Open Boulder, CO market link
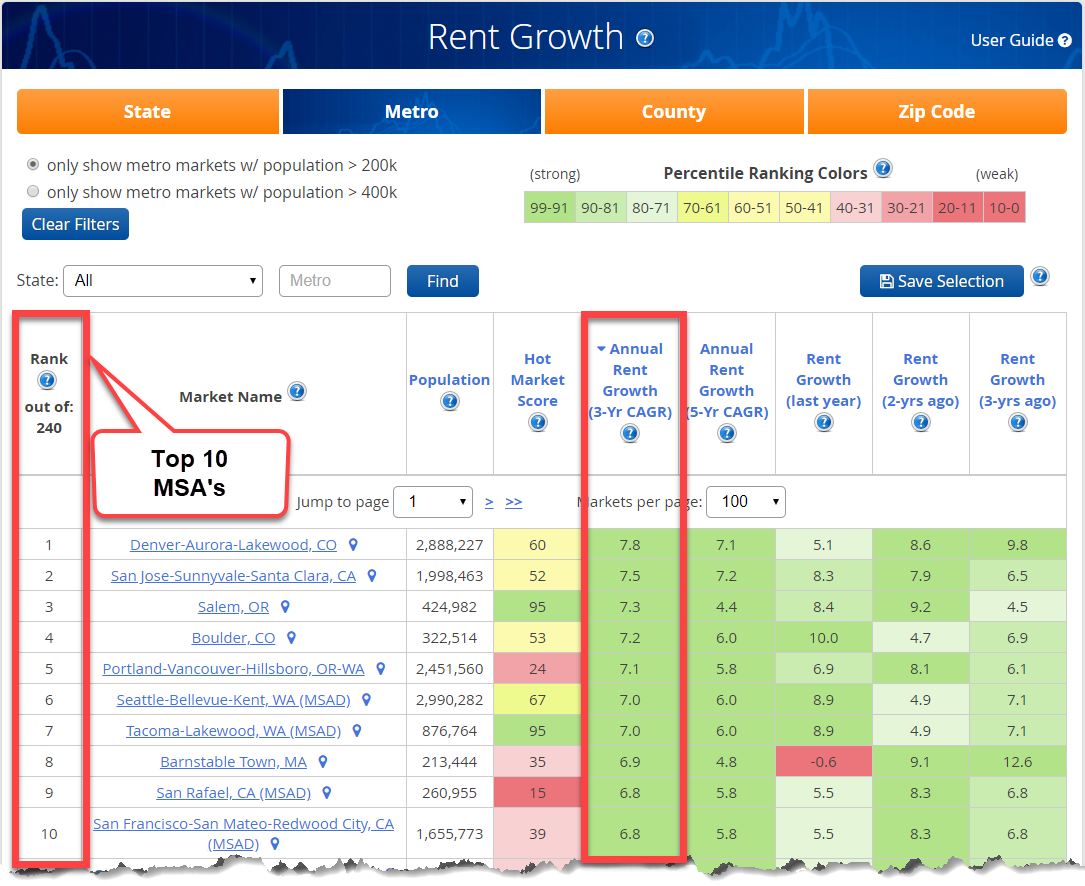 click(x=233, y=638)
